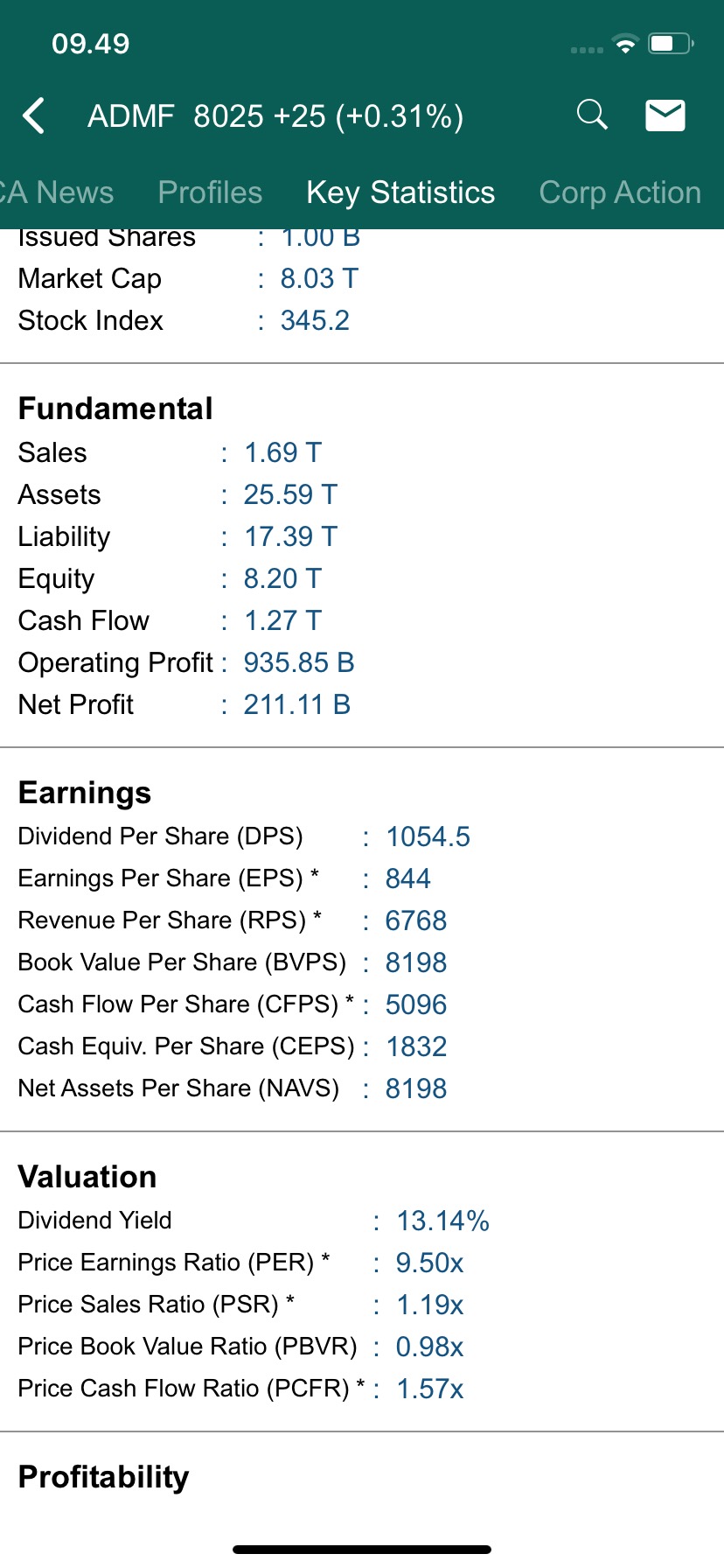This screenshot has width=724, height=1568.
Task: Tap the 09.49 clock in status bar
Action: (91, 44)
